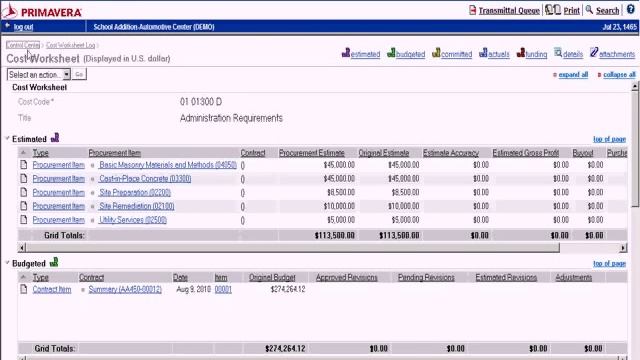Image resolution: width=640 pixels, height=360 pixels.
Task: Jump to the funding section tab
Action: tap(532, 53)
